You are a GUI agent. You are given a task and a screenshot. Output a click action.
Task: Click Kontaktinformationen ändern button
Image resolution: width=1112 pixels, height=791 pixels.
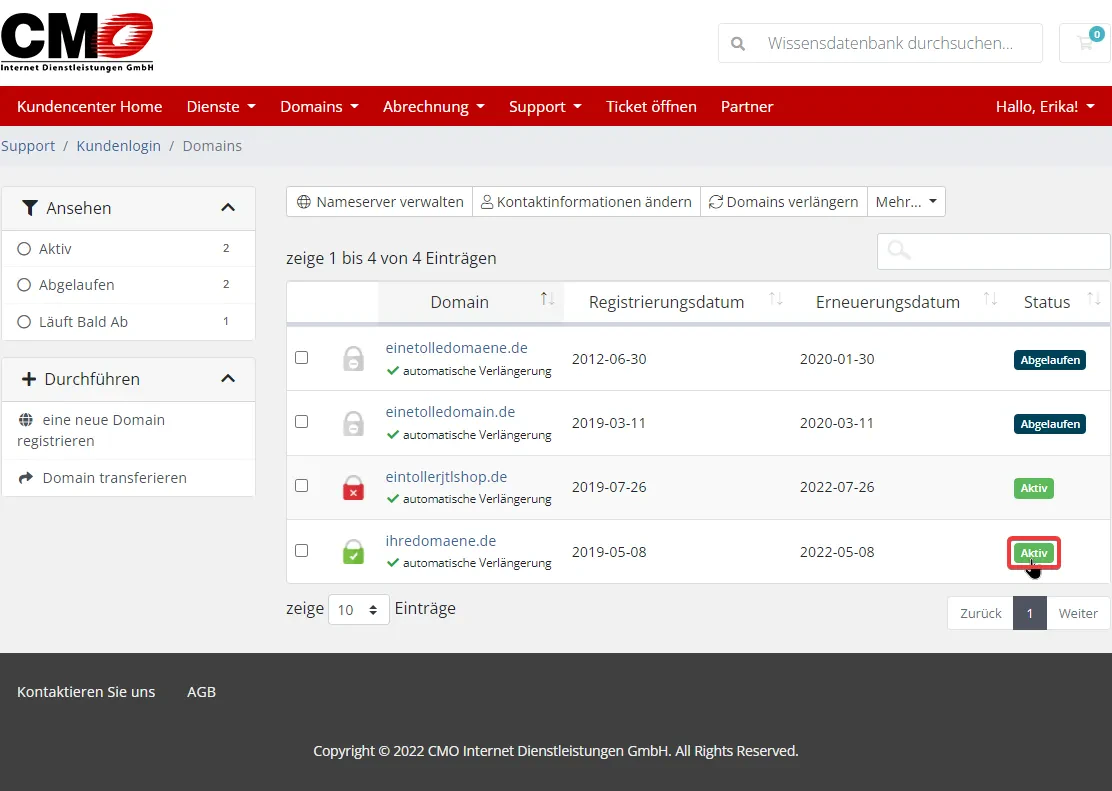pyautogui.click(x=586, y=202)
